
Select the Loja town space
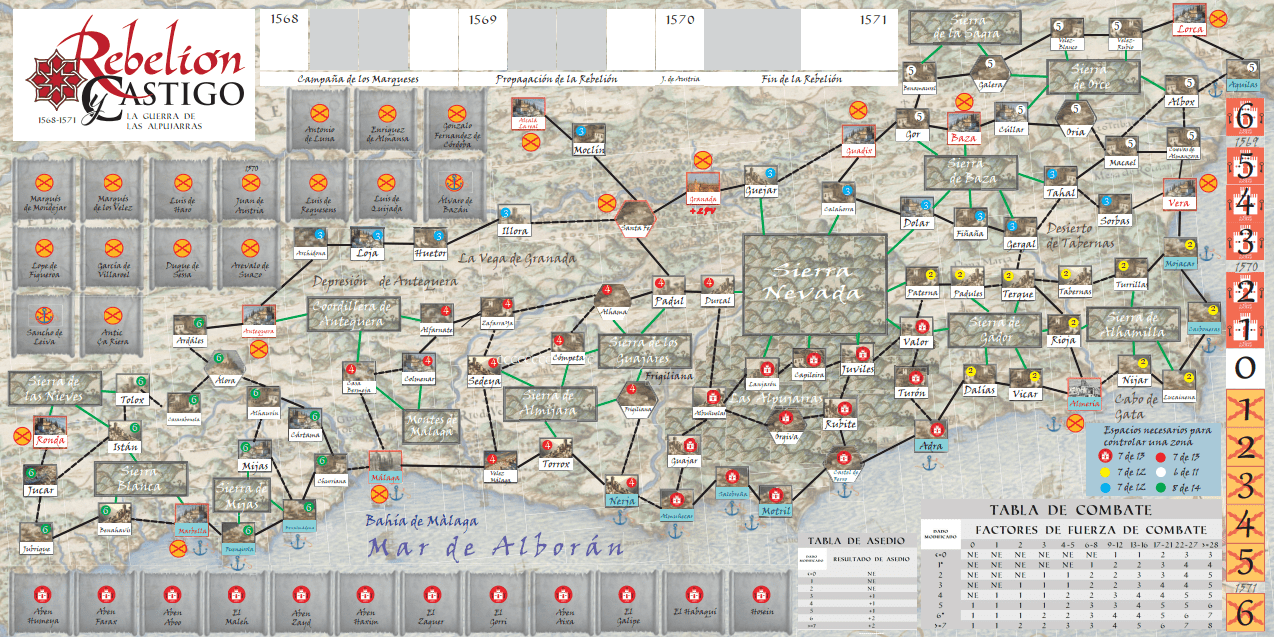pos(367,239)
